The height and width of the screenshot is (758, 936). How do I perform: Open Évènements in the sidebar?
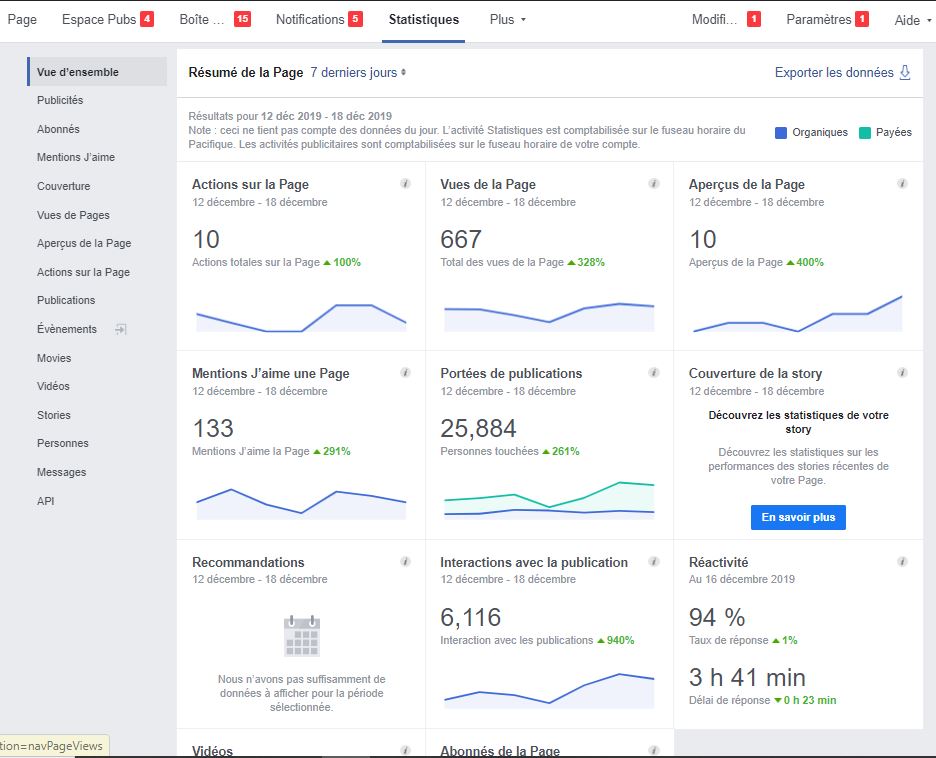66,329
